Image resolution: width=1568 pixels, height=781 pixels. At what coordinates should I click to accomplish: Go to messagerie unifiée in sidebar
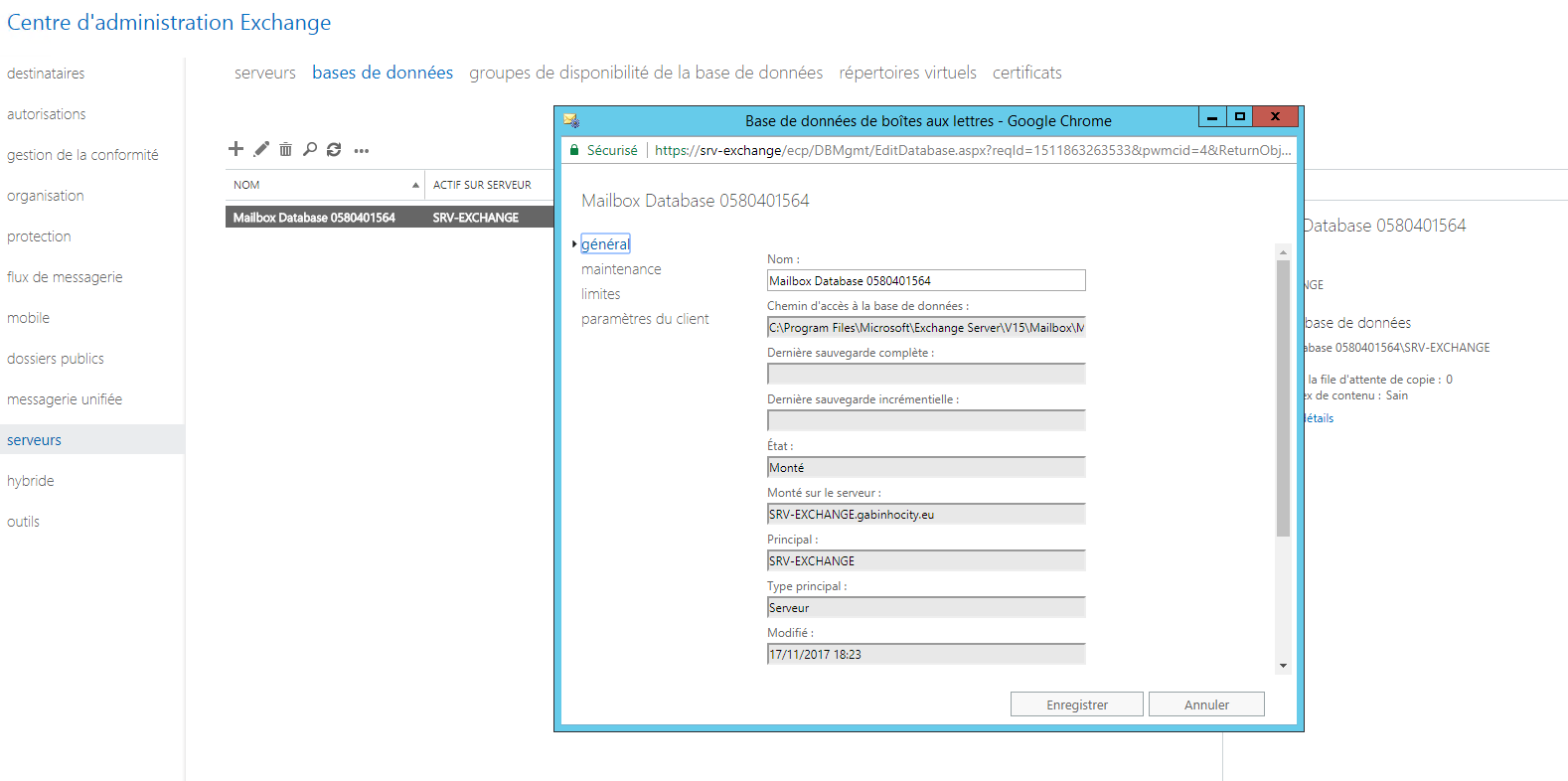[65, 399]
